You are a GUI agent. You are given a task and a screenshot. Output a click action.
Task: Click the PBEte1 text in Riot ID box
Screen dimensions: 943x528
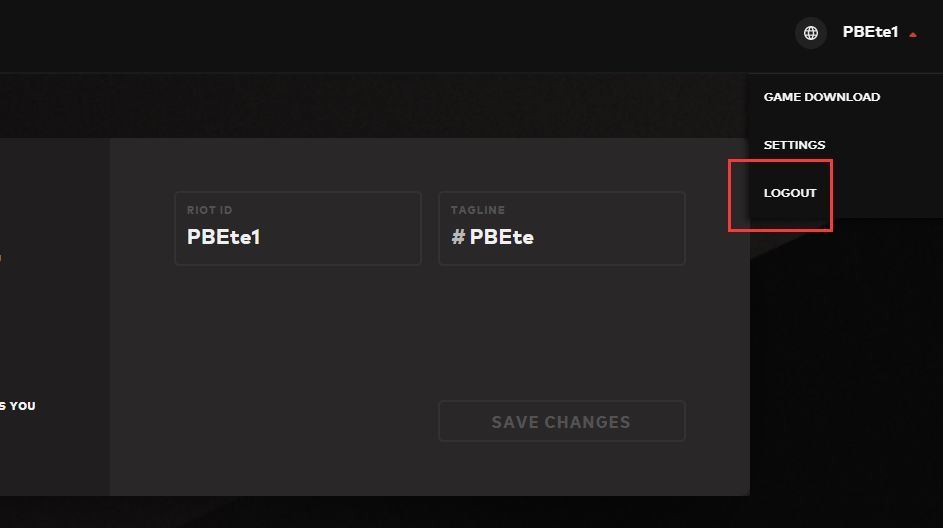point(224,237)
